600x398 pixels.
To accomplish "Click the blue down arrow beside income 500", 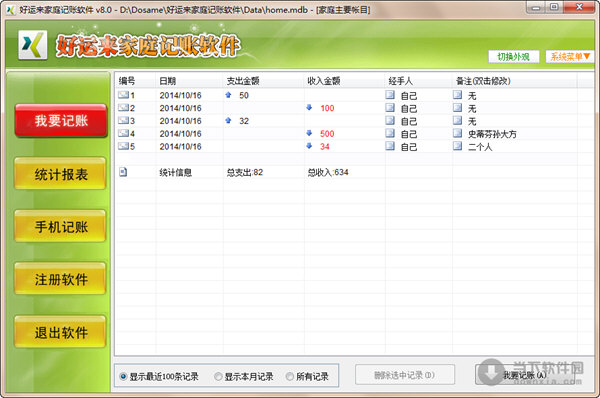I will click(x=309, y=133).
